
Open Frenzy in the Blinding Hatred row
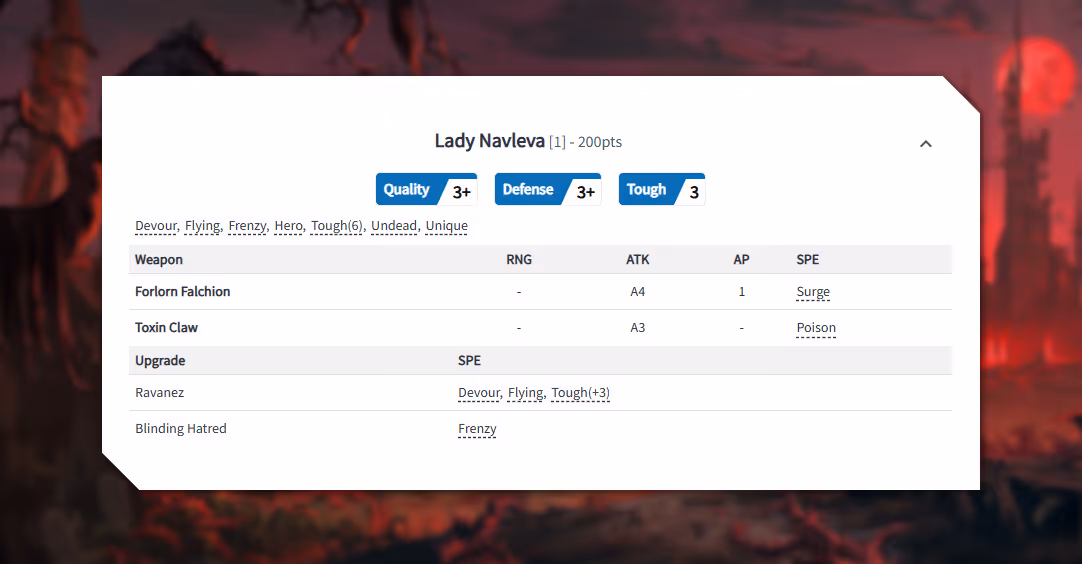[x=477, y=429]
